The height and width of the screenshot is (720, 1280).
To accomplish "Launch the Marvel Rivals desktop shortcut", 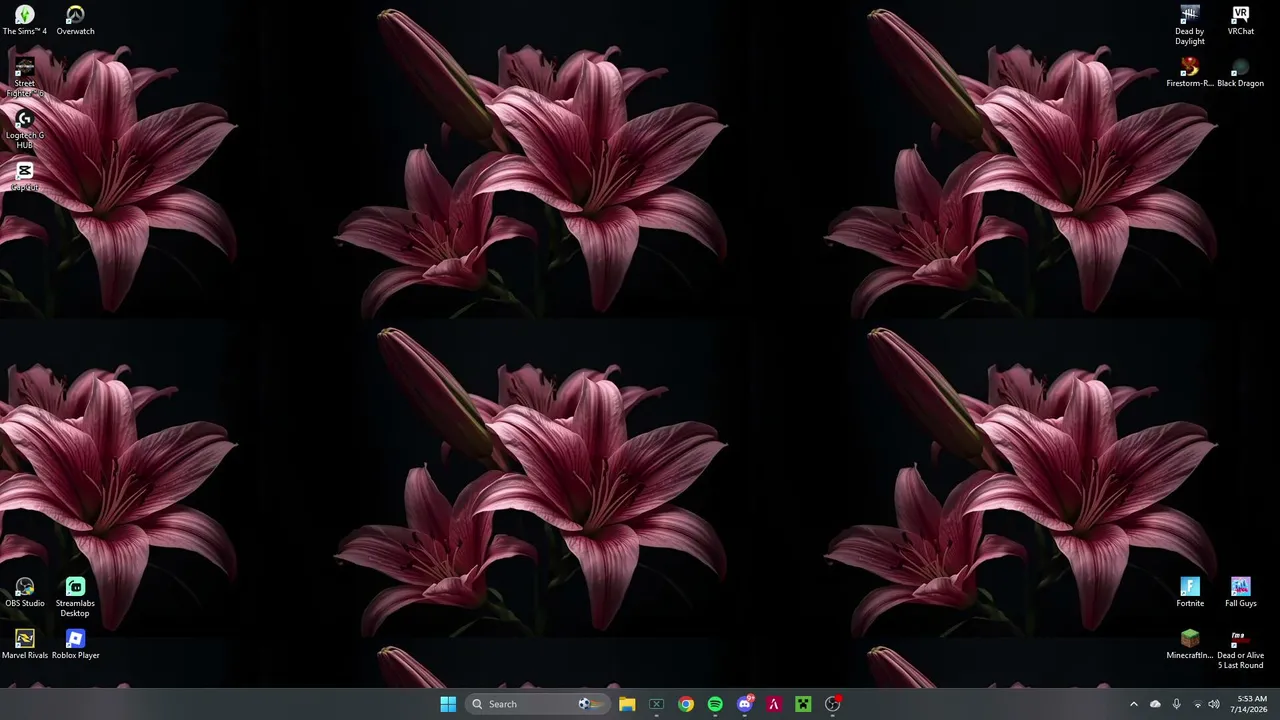I will [x=25, y=645].
